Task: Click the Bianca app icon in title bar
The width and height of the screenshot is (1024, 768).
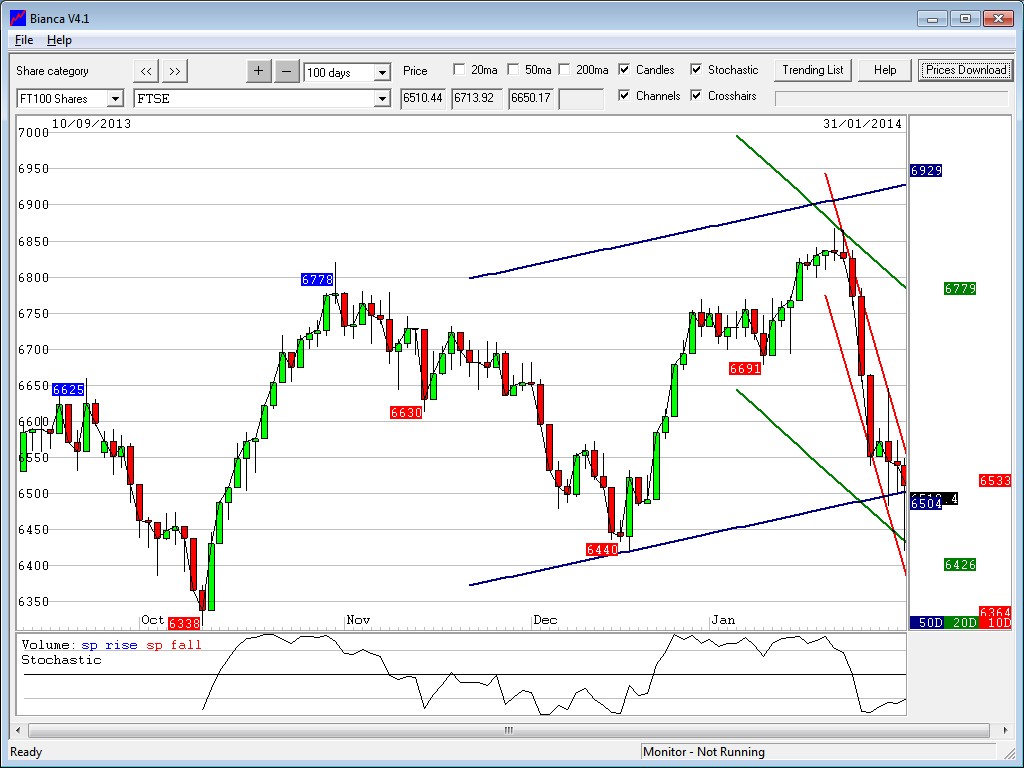Action: click(x=17, y=18)
